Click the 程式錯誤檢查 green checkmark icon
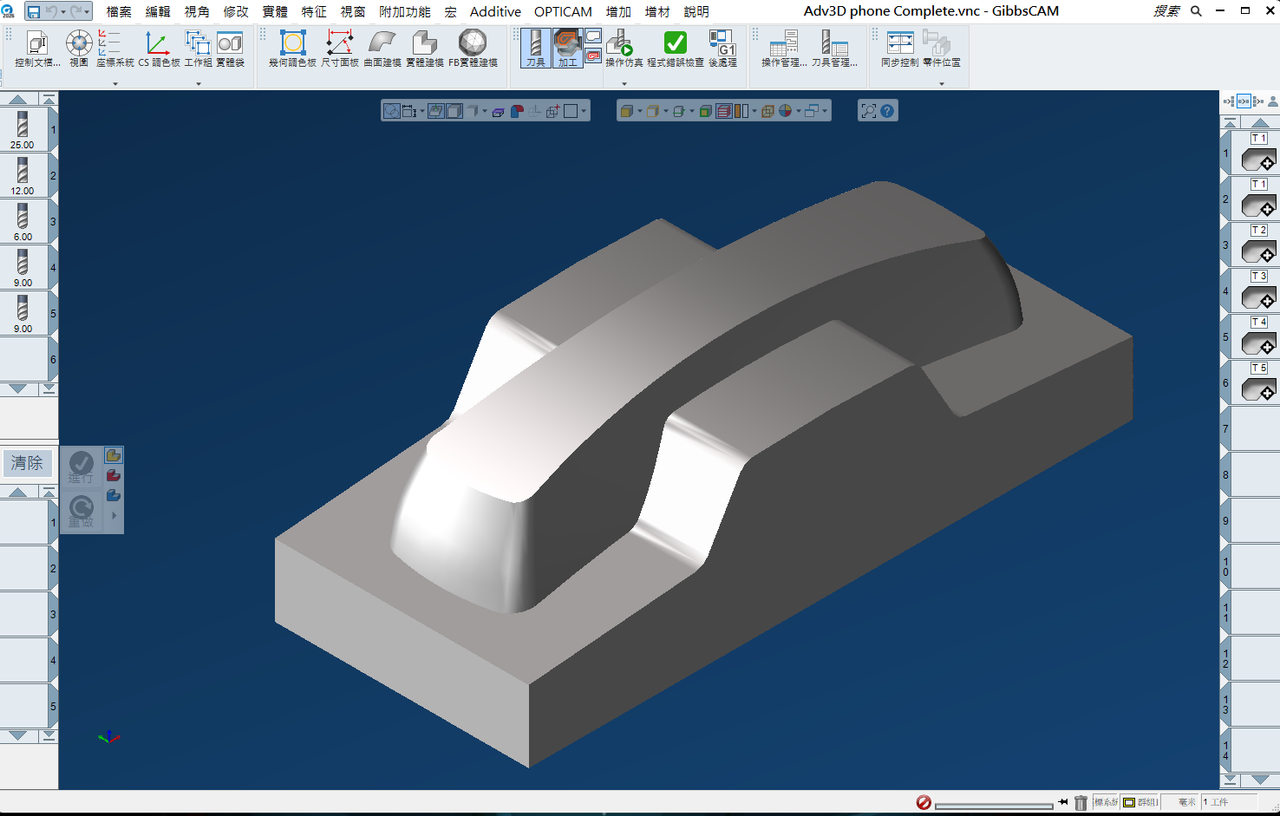The height and width of the screenshot is (816, 1280). 675,48
